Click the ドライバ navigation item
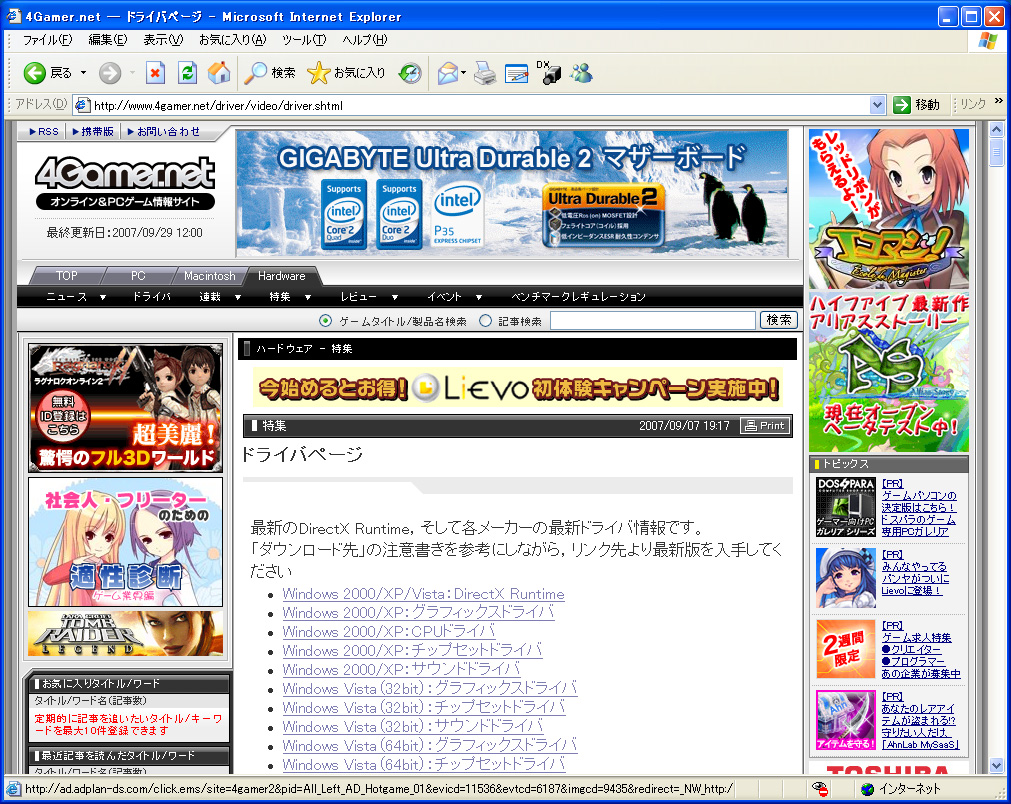Viewport: 1011px width, 804px height. (152, 297)
